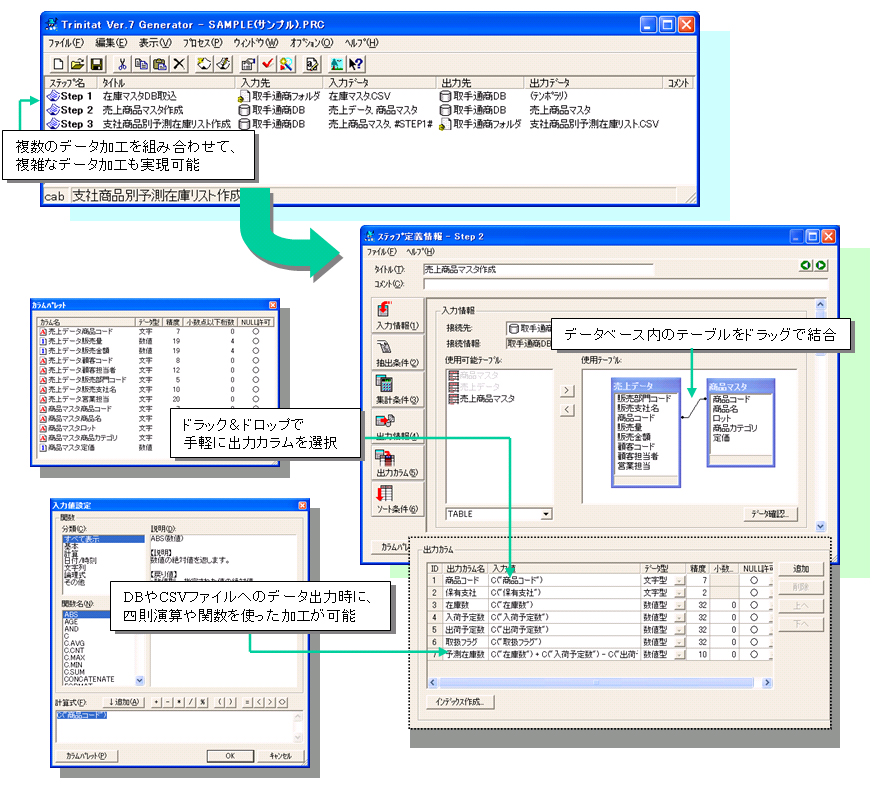Delete the step with the X icon
Screen dimensions: 888x786
click(179, 64)
